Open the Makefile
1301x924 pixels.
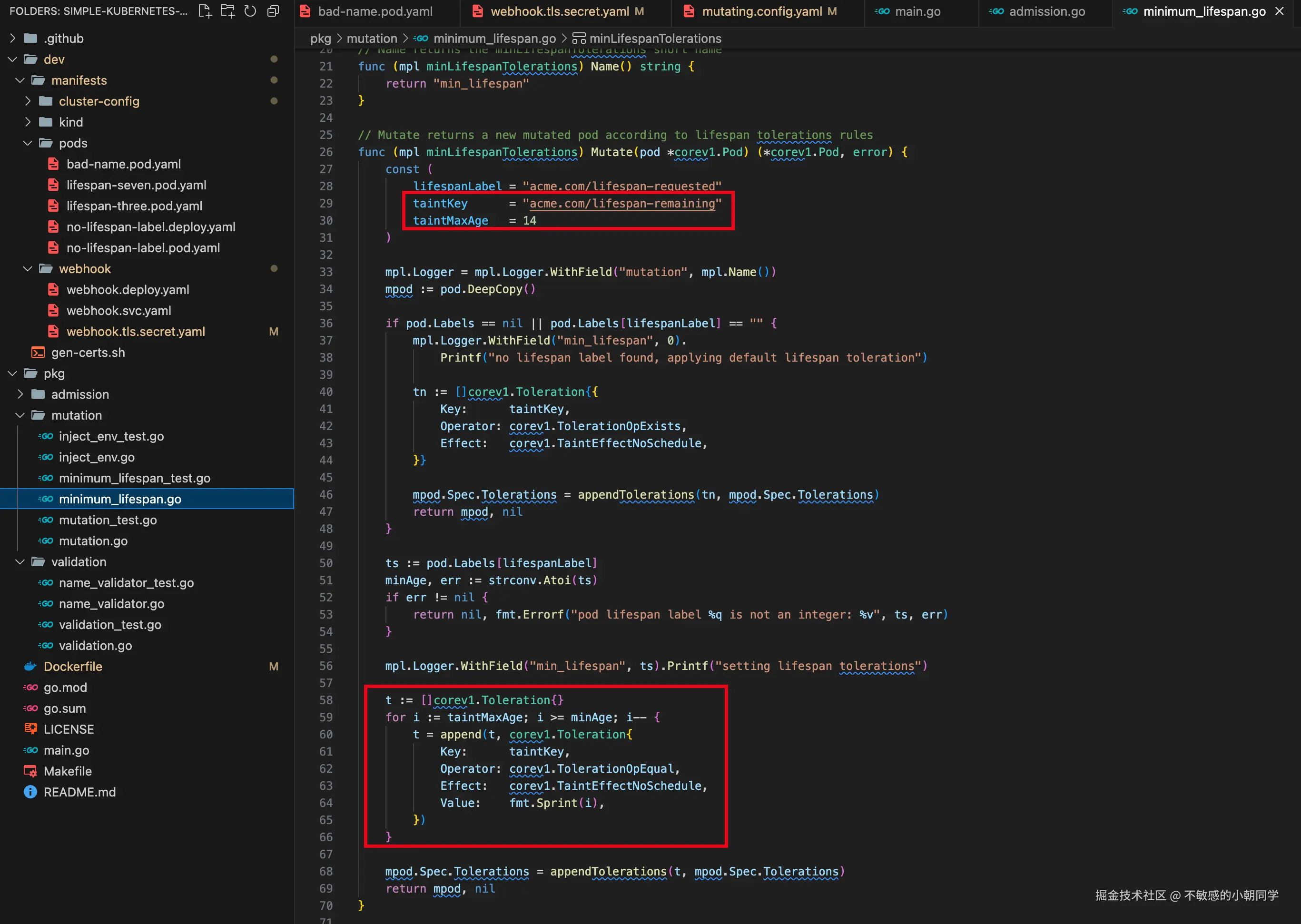[68, 771]
